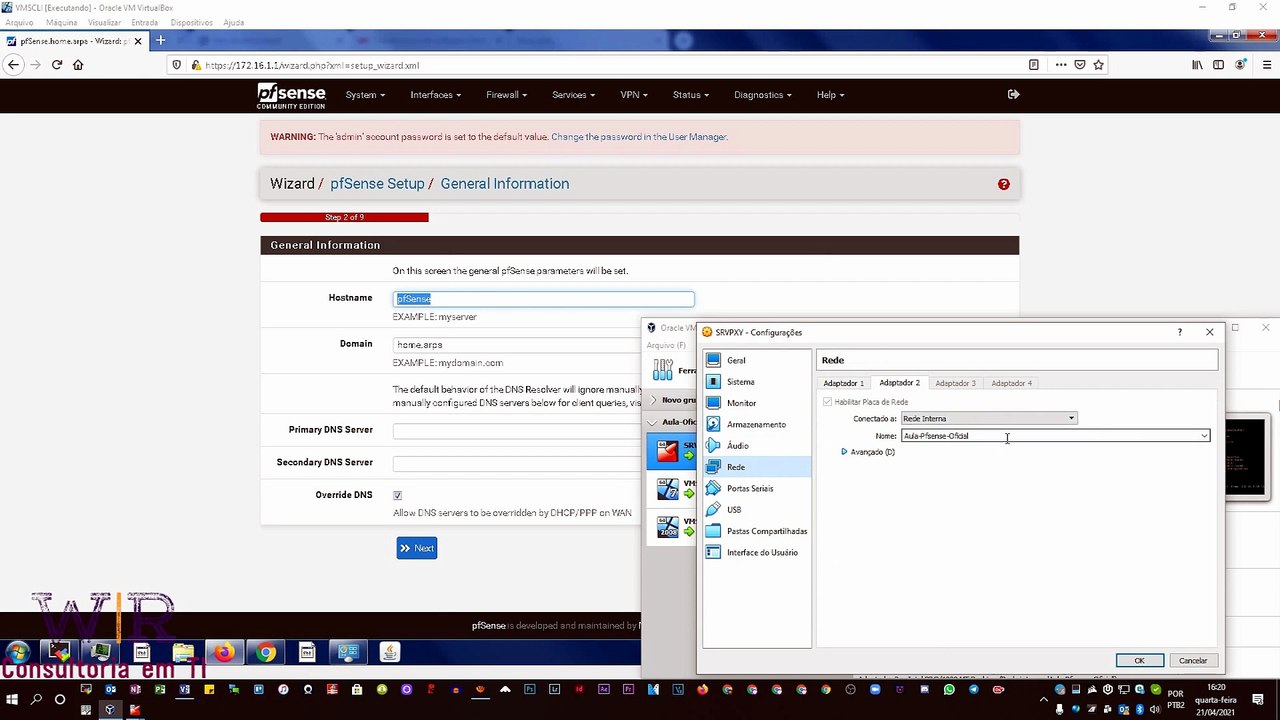The image size is (1280, 720).
Task: Open the Pastas Compartilhadas folder icon
Action: coord(713,531)
